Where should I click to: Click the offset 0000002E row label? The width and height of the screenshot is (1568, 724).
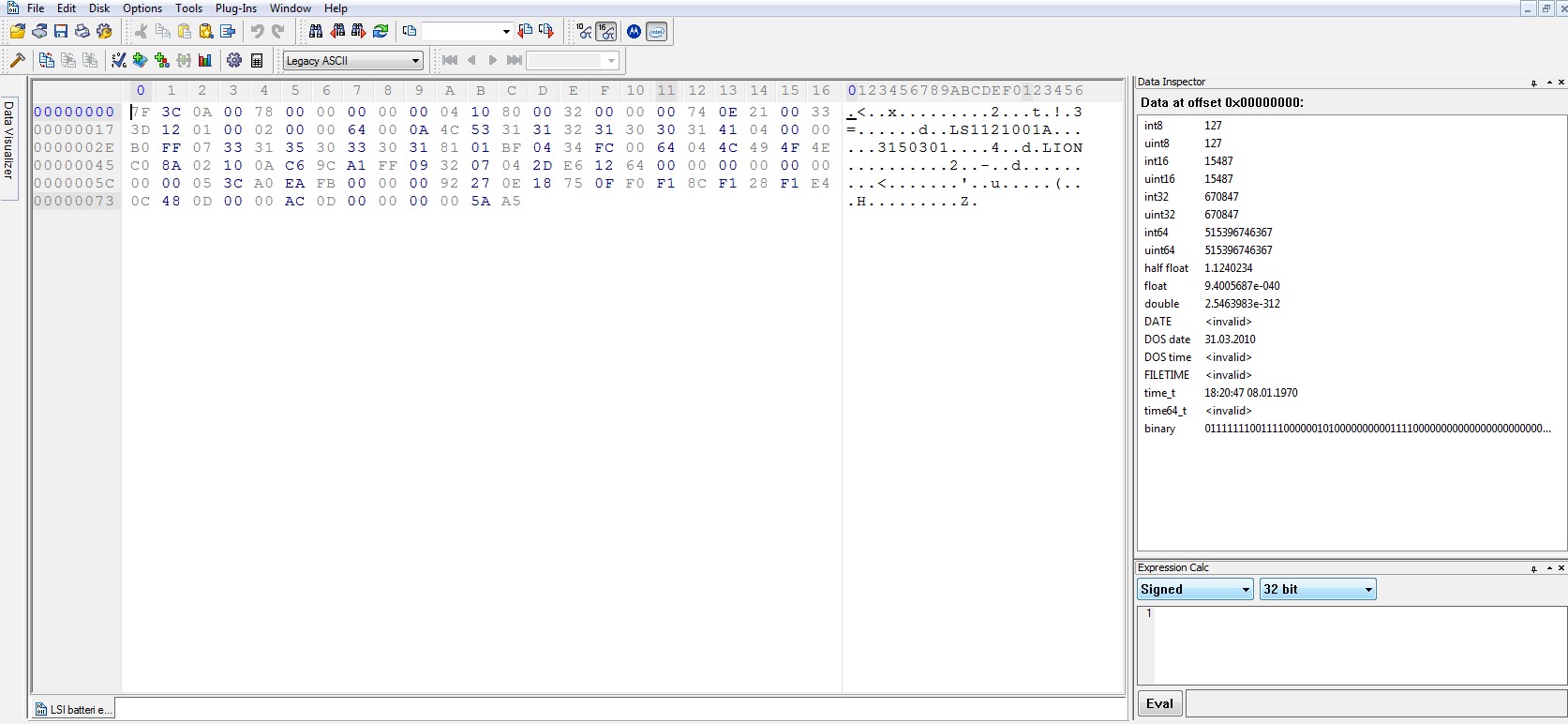pyautogui.click(x=74, y=147)
